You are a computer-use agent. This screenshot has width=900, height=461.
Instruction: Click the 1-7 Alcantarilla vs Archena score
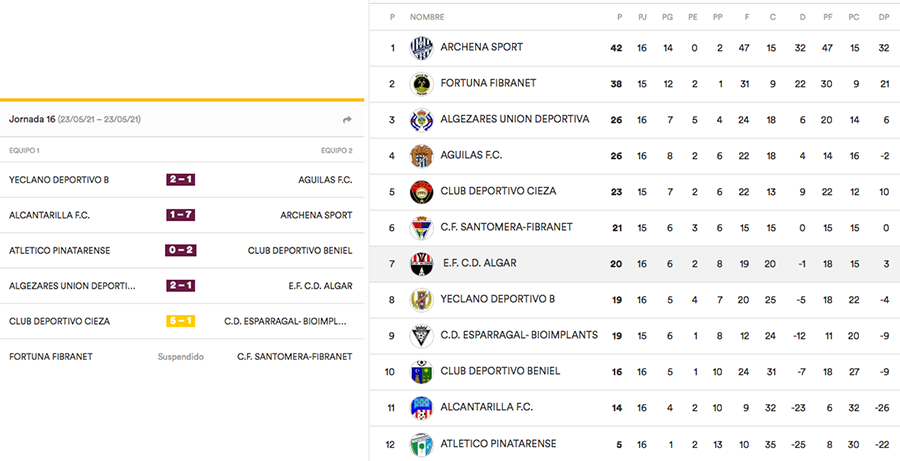point(181,215)
